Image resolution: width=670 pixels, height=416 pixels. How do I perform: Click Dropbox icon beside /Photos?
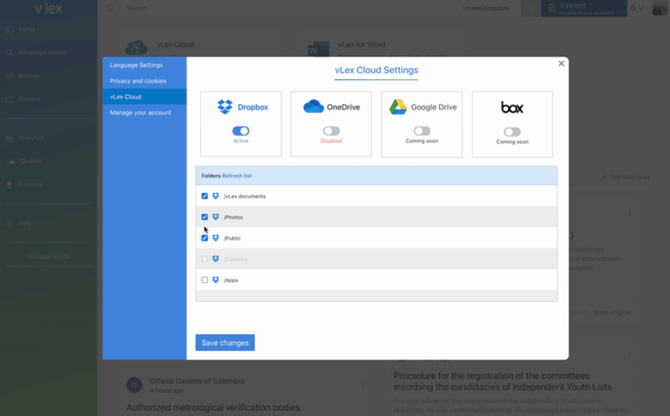coord(216,217)
